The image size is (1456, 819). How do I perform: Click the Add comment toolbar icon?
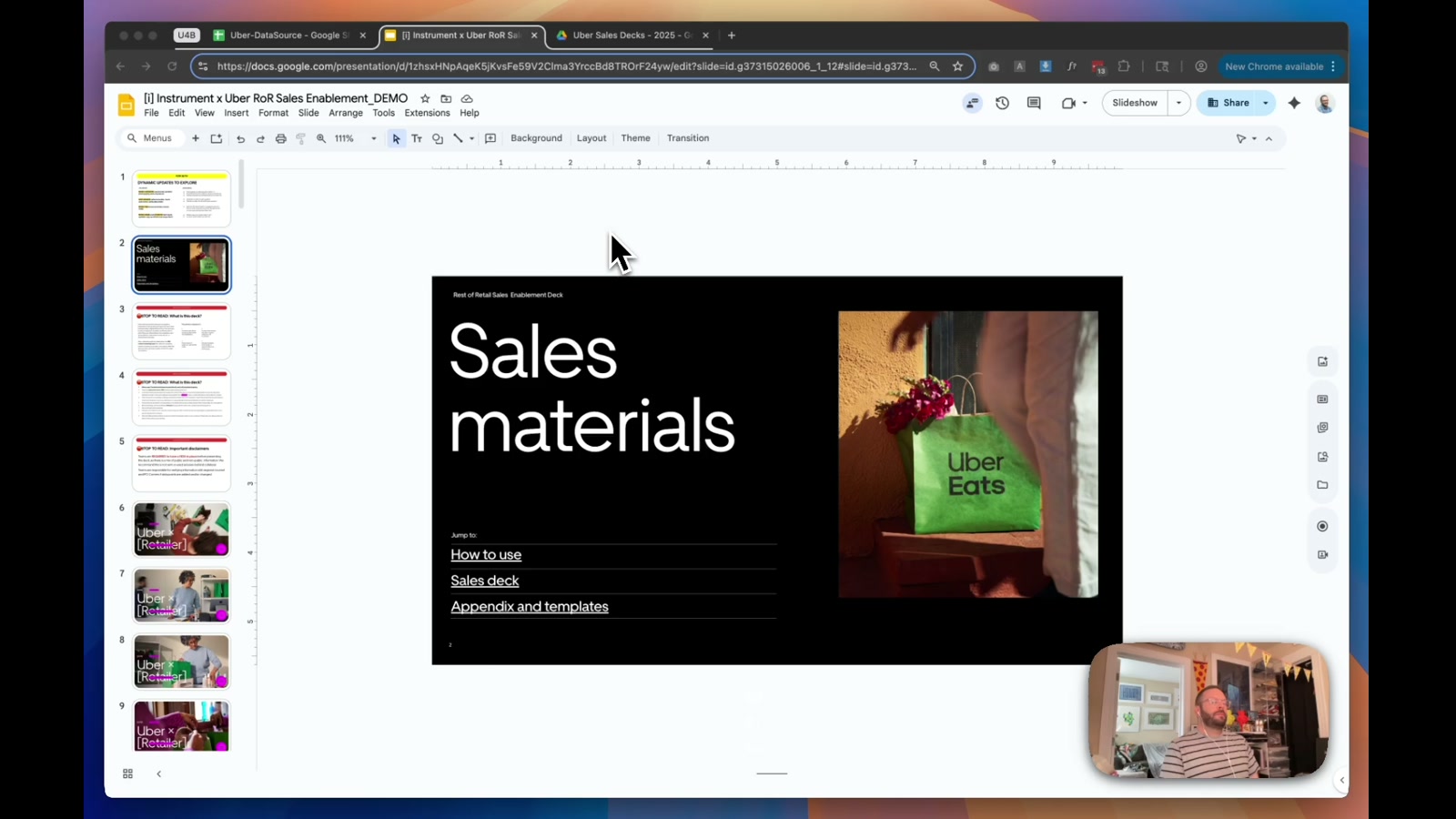[x=490, y=138]
